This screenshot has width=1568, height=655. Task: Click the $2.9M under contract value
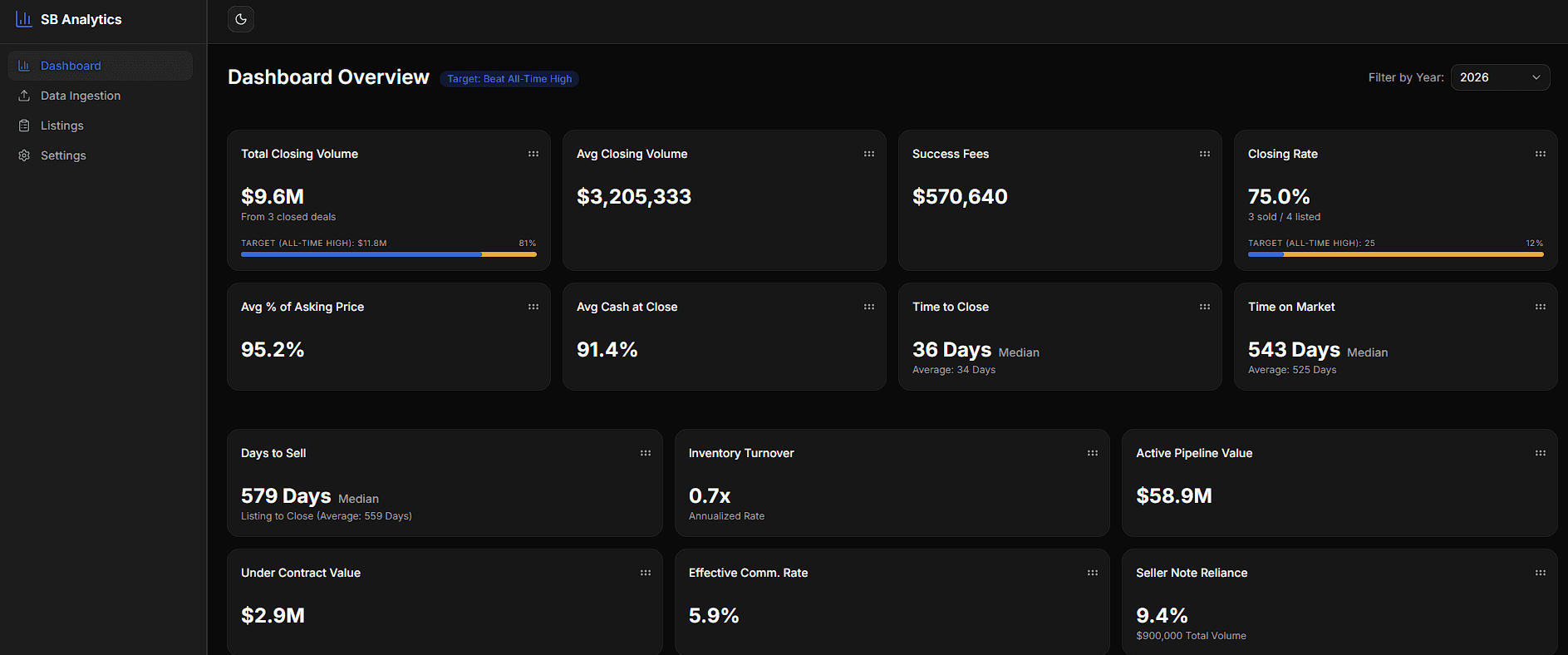[x=273, y=616]
